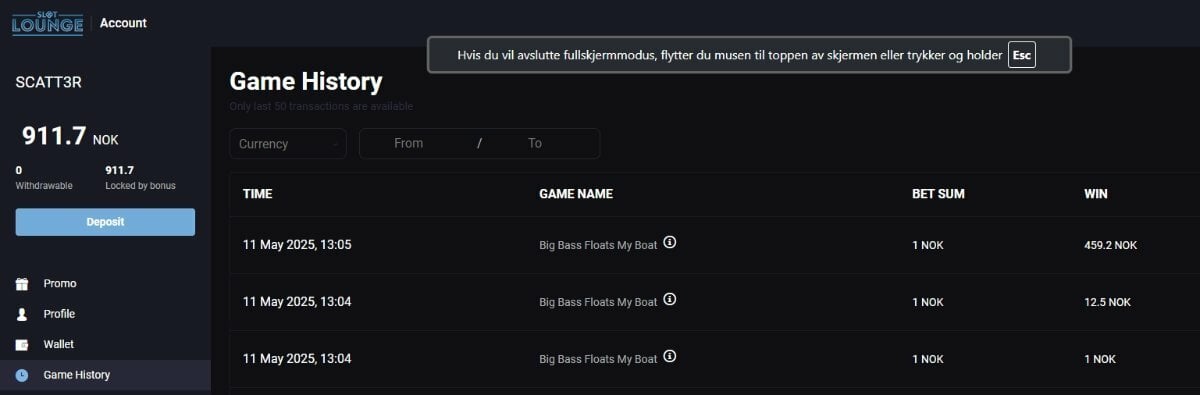Open info icon for 1 NOK win row
Viewport: 1200px width, 395px height.
click(670, 356)
